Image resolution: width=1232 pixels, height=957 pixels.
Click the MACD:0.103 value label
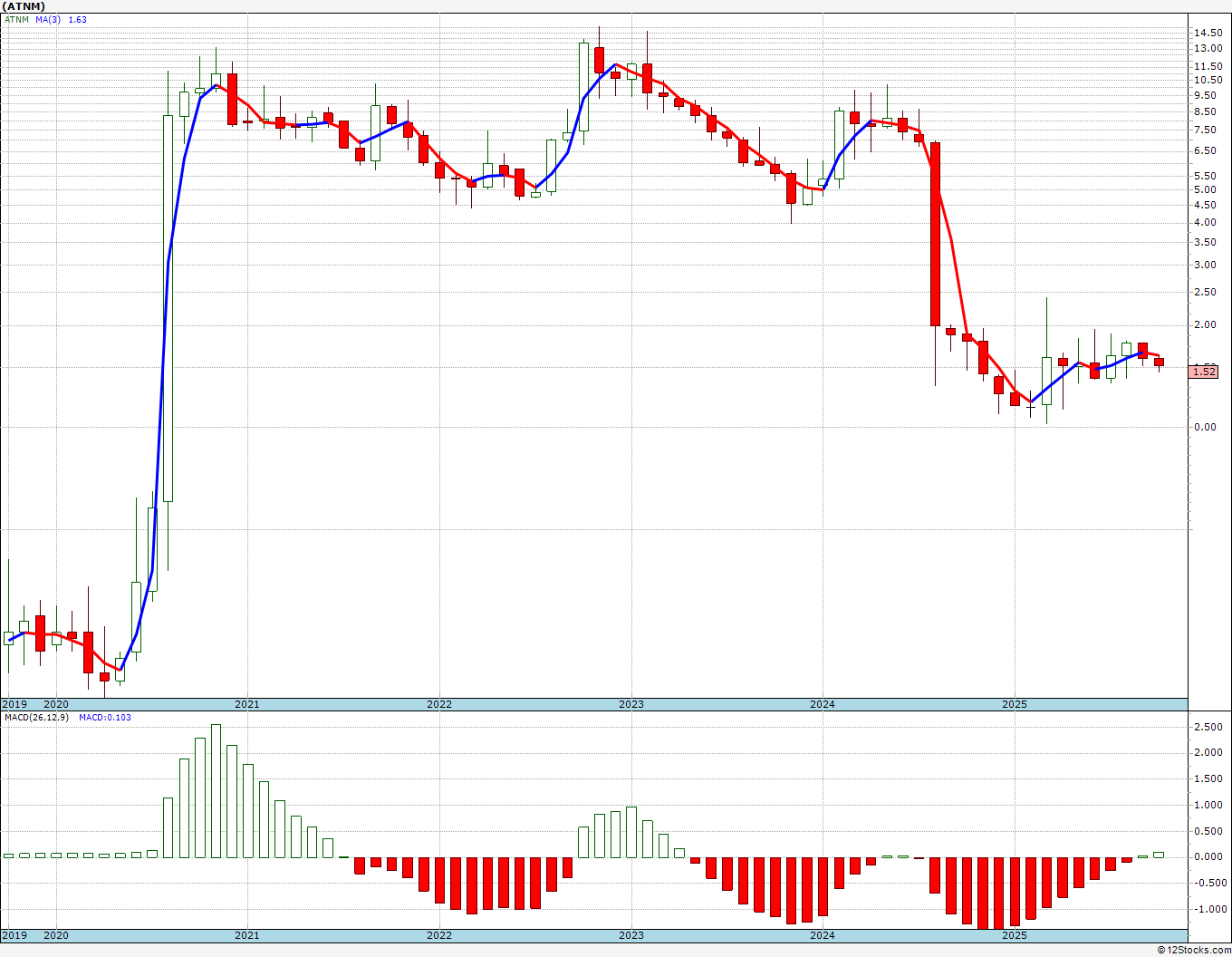click(105, 717)
